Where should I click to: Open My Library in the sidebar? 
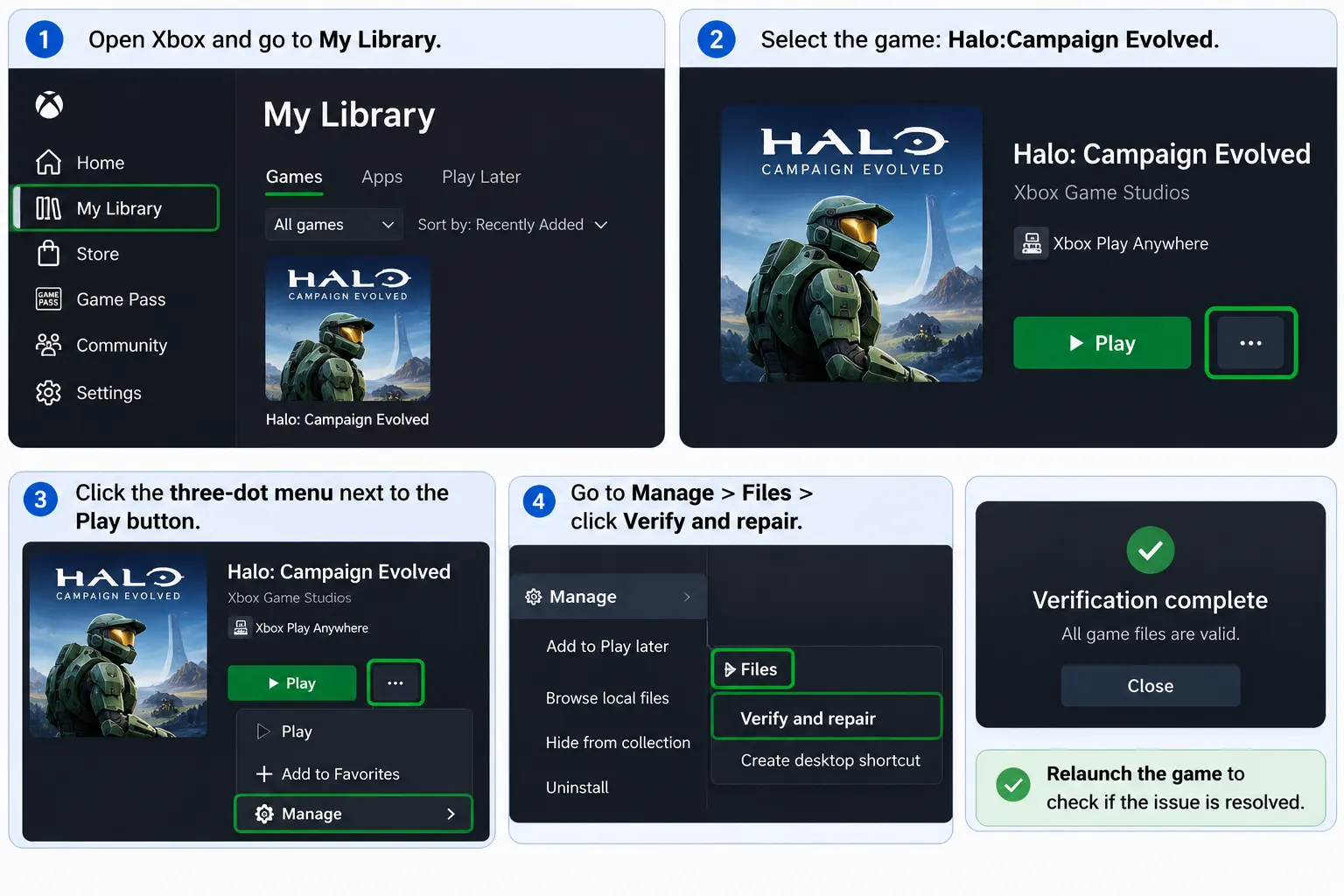[116, 208]
